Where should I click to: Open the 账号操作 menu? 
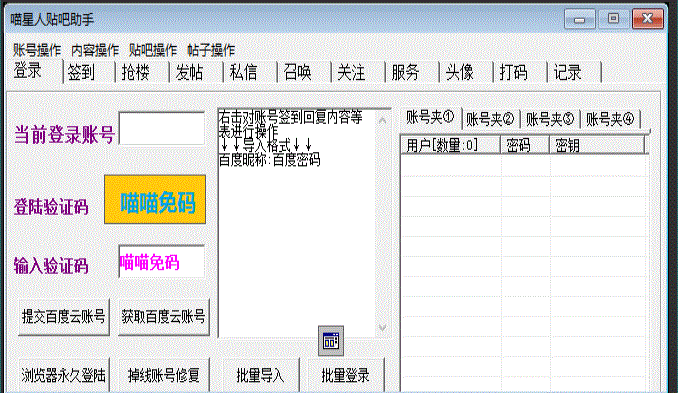point(37,50)
